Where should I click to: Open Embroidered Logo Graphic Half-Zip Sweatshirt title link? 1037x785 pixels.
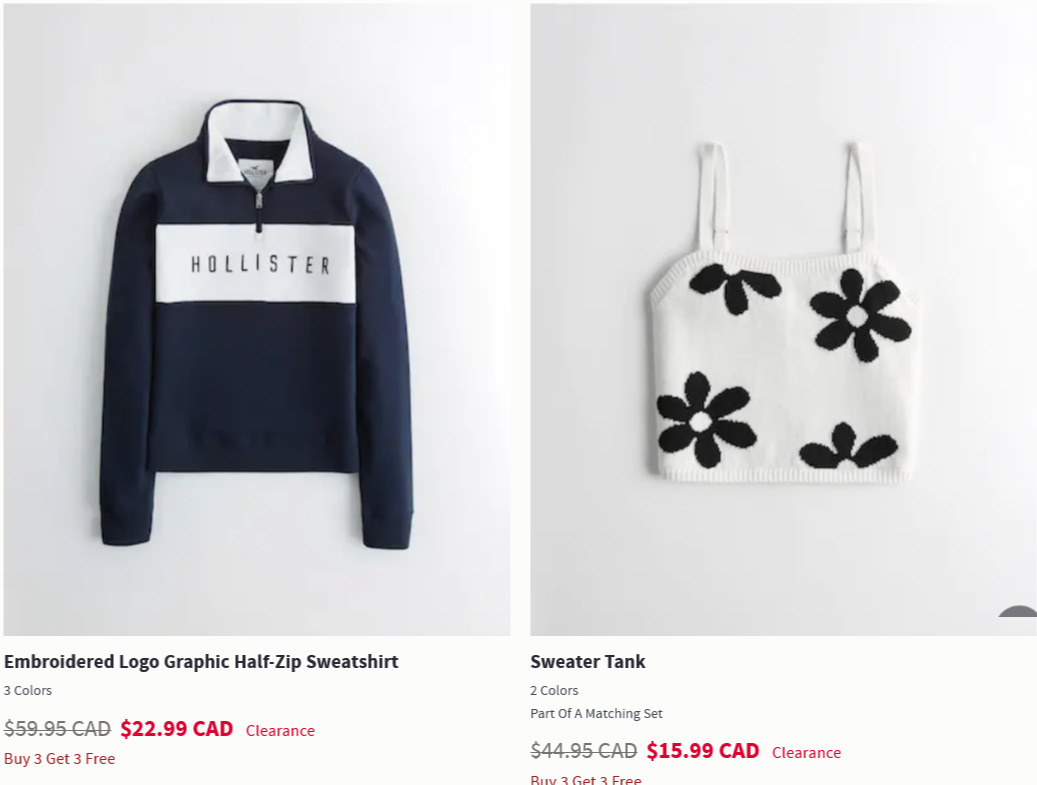201,661
